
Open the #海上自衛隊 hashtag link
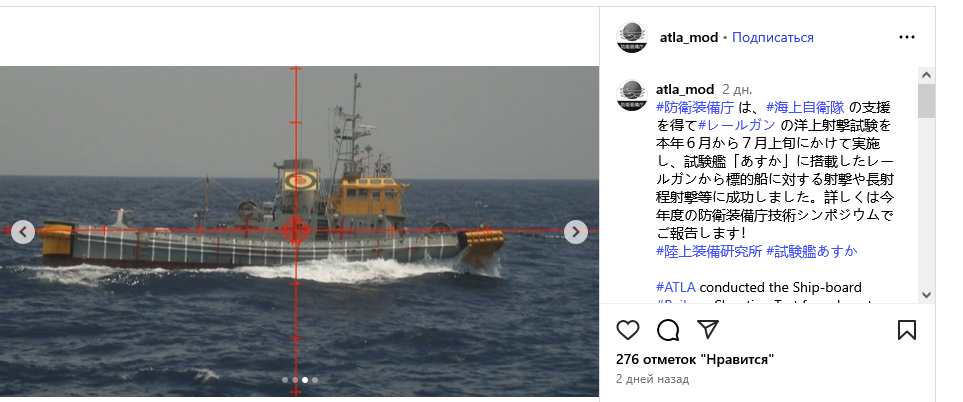pos(805,107)
